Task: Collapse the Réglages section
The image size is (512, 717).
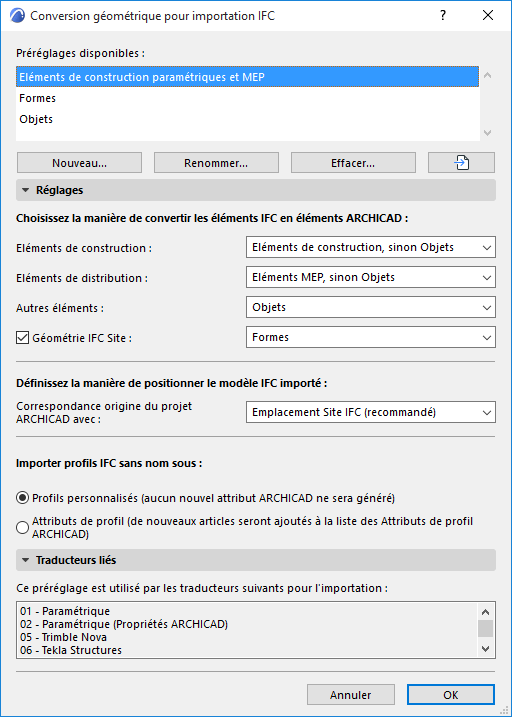Action: pyautogui.click(x=256, y=190)
